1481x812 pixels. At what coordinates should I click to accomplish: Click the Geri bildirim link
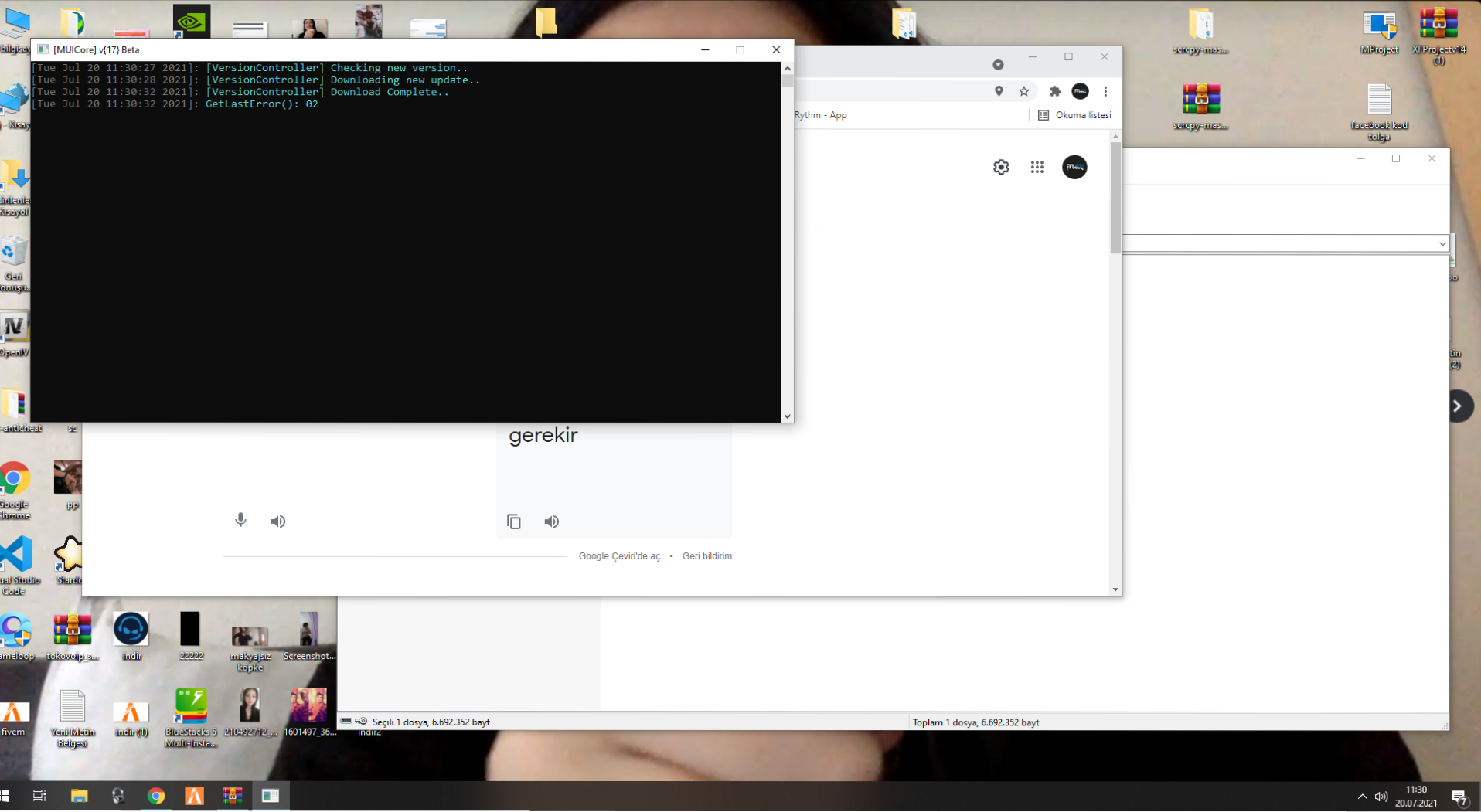pyautogui.click(x=707, y=556)
